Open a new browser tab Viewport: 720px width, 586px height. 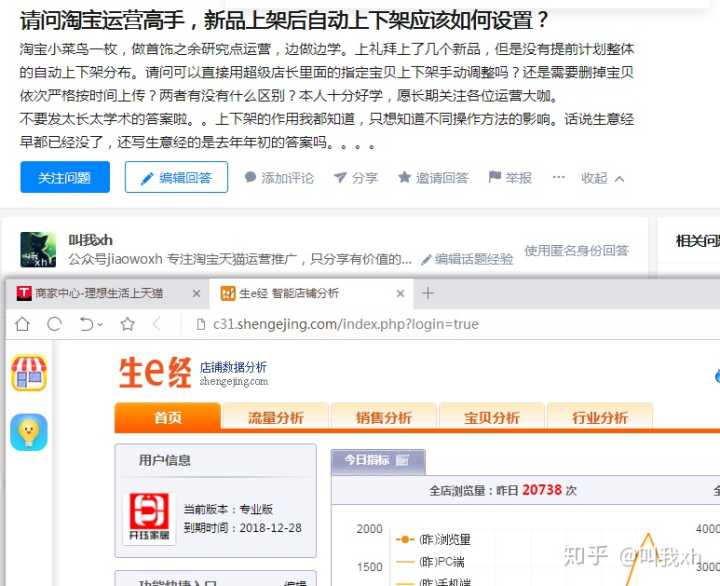point(428,293)
